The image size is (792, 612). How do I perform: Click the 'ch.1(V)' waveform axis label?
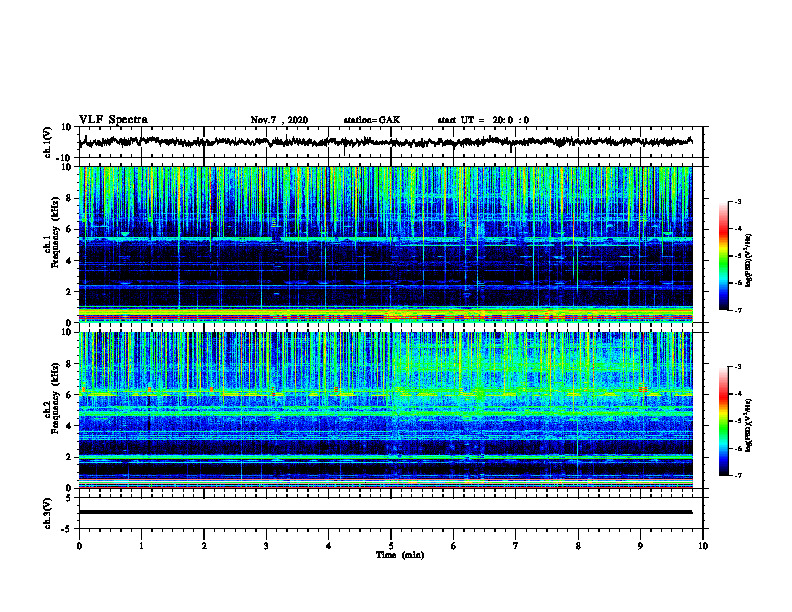point(48,142)
